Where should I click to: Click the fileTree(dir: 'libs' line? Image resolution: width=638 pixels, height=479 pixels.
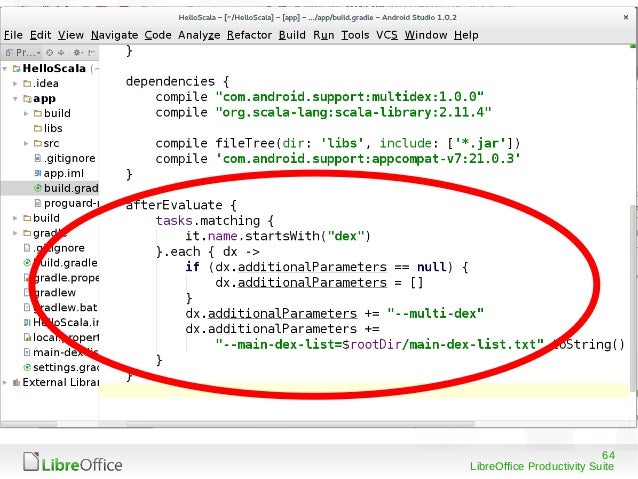click(338, 143)
